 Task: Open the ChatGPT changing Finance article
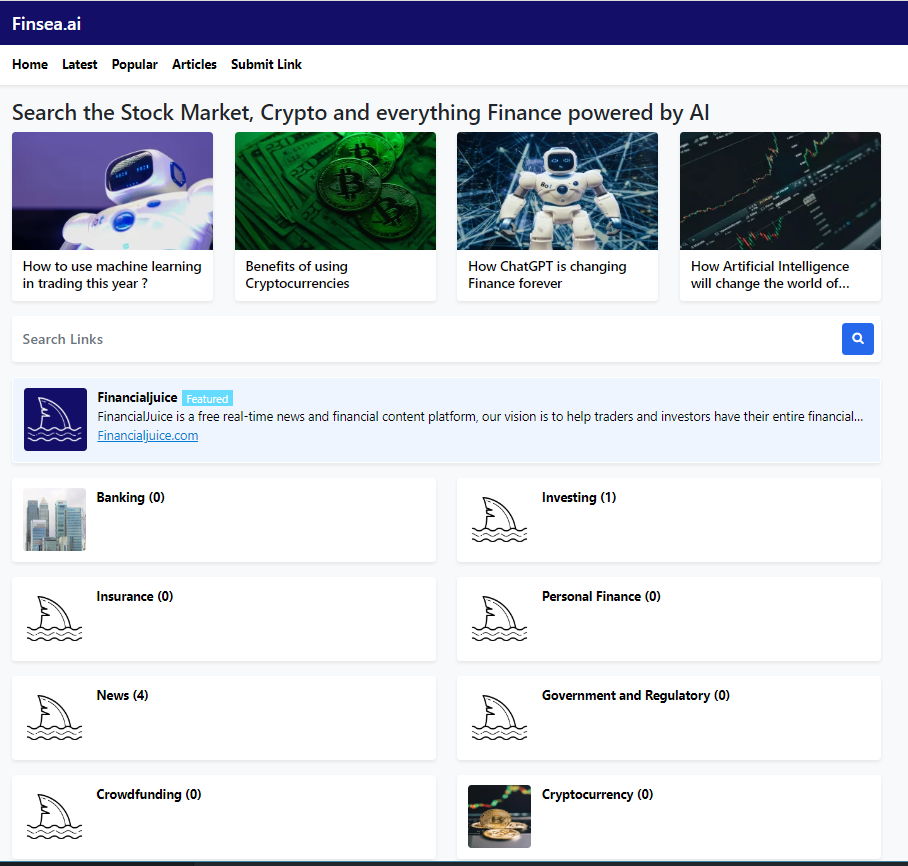pyautogui.click(x=557, y=216)
